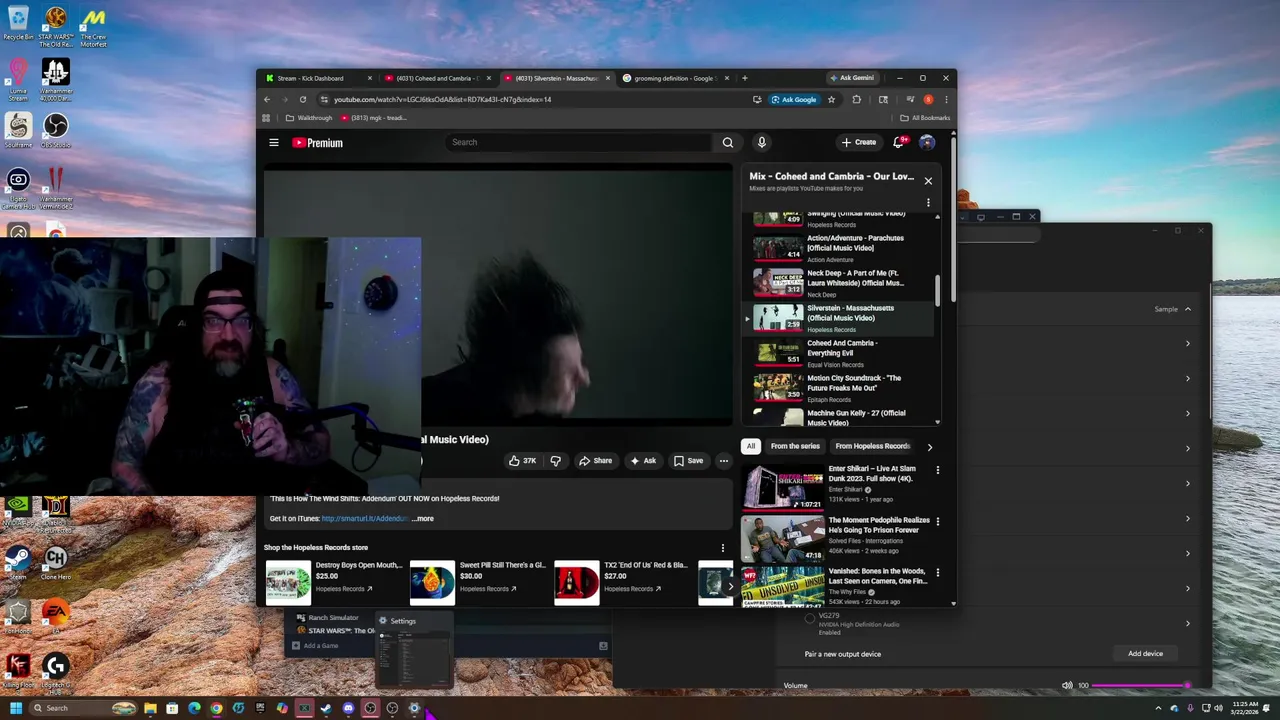Expand description with ...more
The width and height of the screenshot is (1280, 720).
coord(423,518)
